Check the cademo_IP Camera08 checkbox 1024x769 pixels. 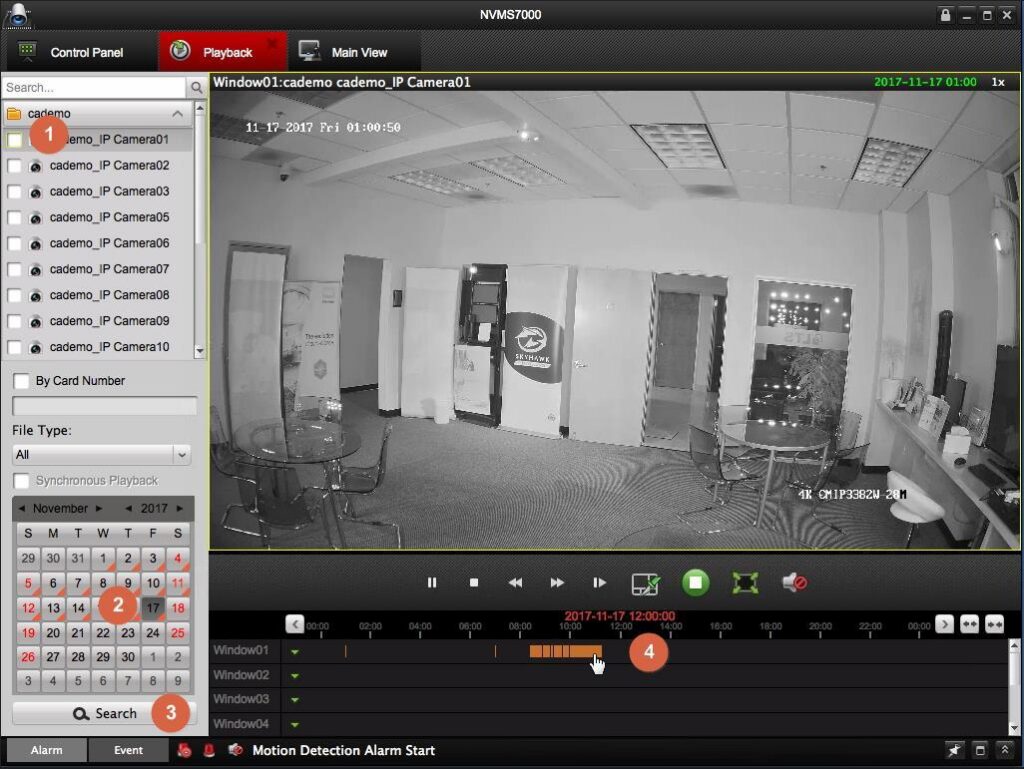(x=14, y=295)
